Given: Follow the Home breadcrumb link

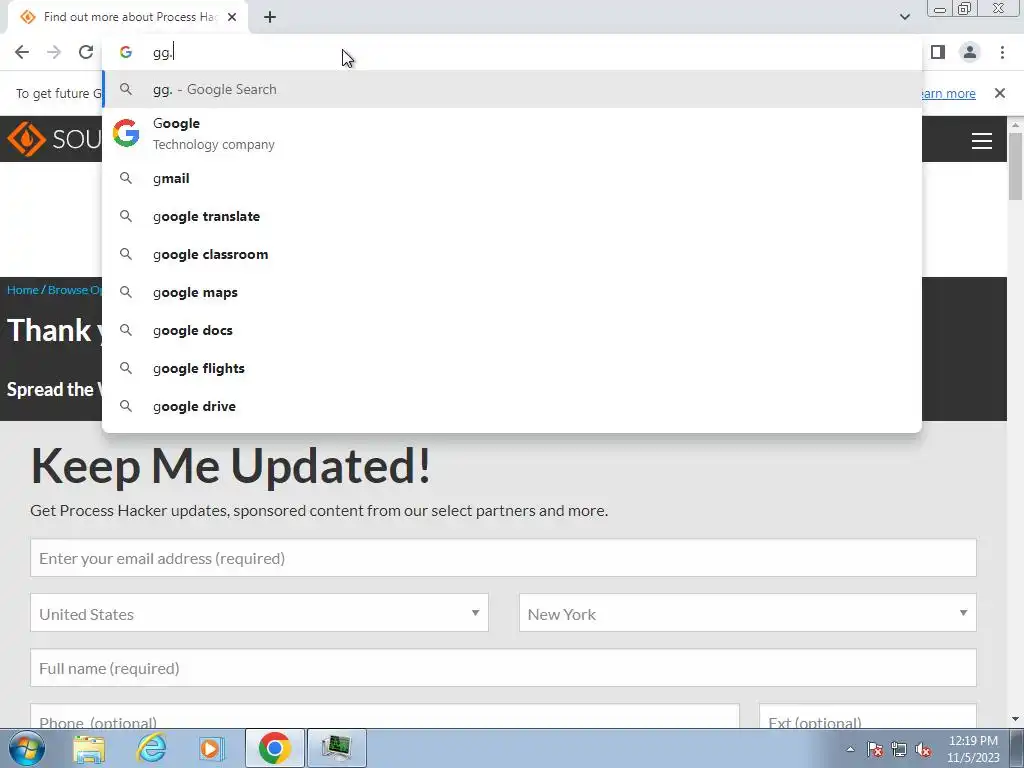Looking at the screenshot, I should pos(23,289).
